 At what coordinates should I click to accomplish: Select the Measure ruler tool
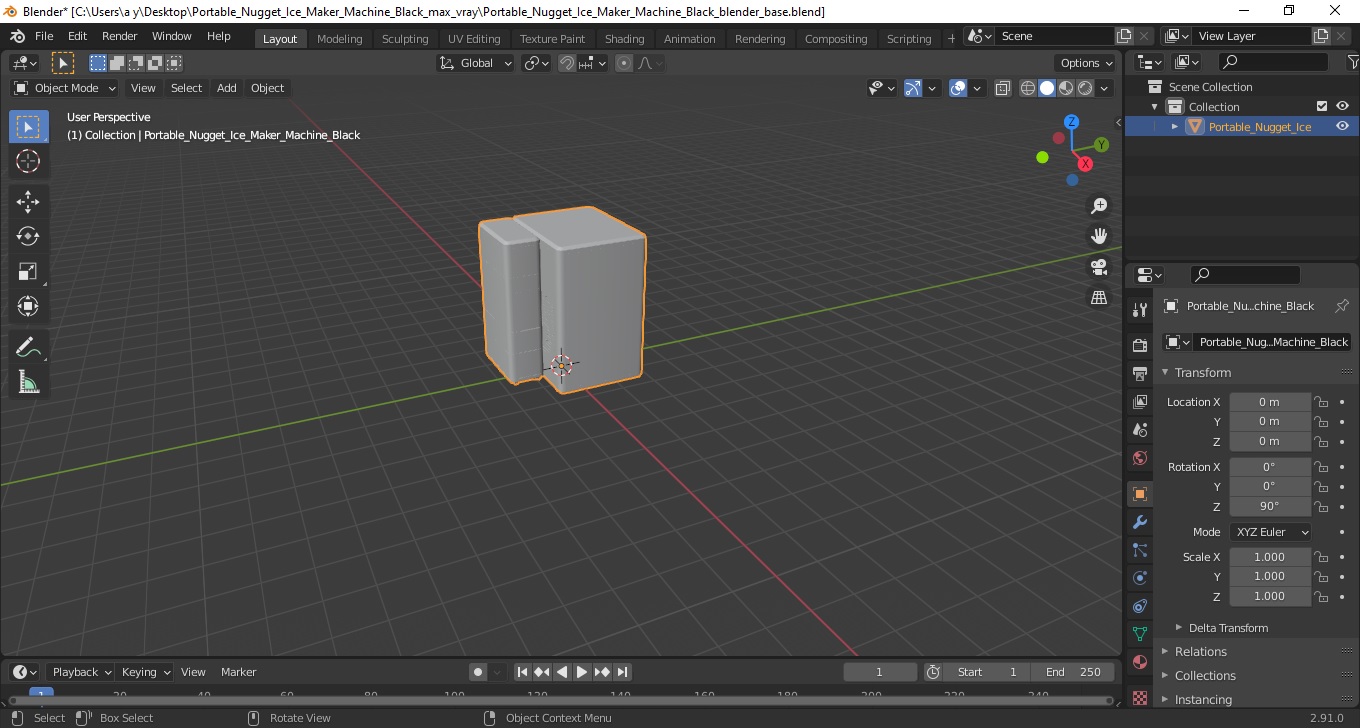[x=28, y=382]
